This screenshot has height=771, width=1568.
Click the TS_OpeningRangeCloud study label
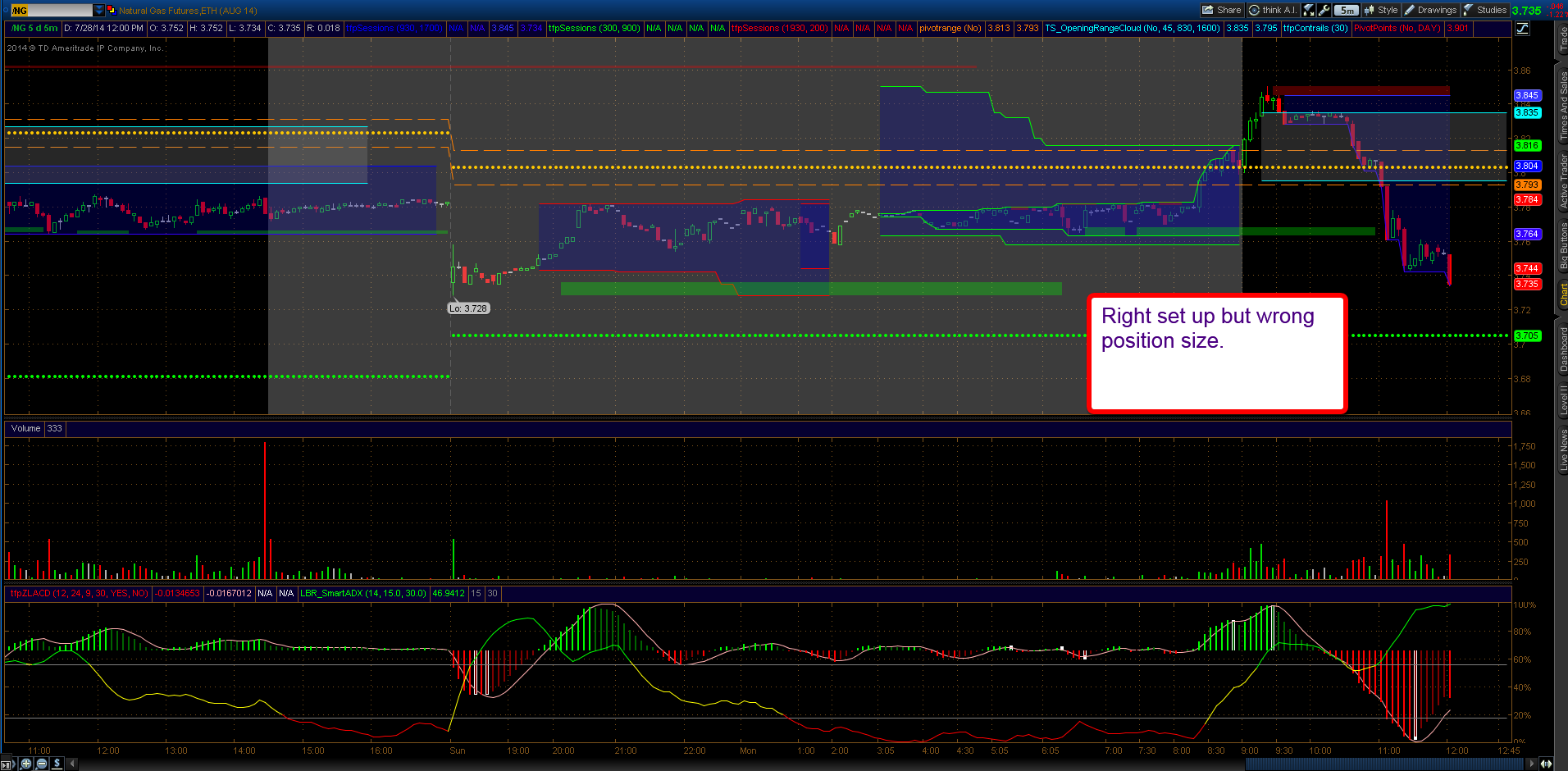tap(1132, 29)
